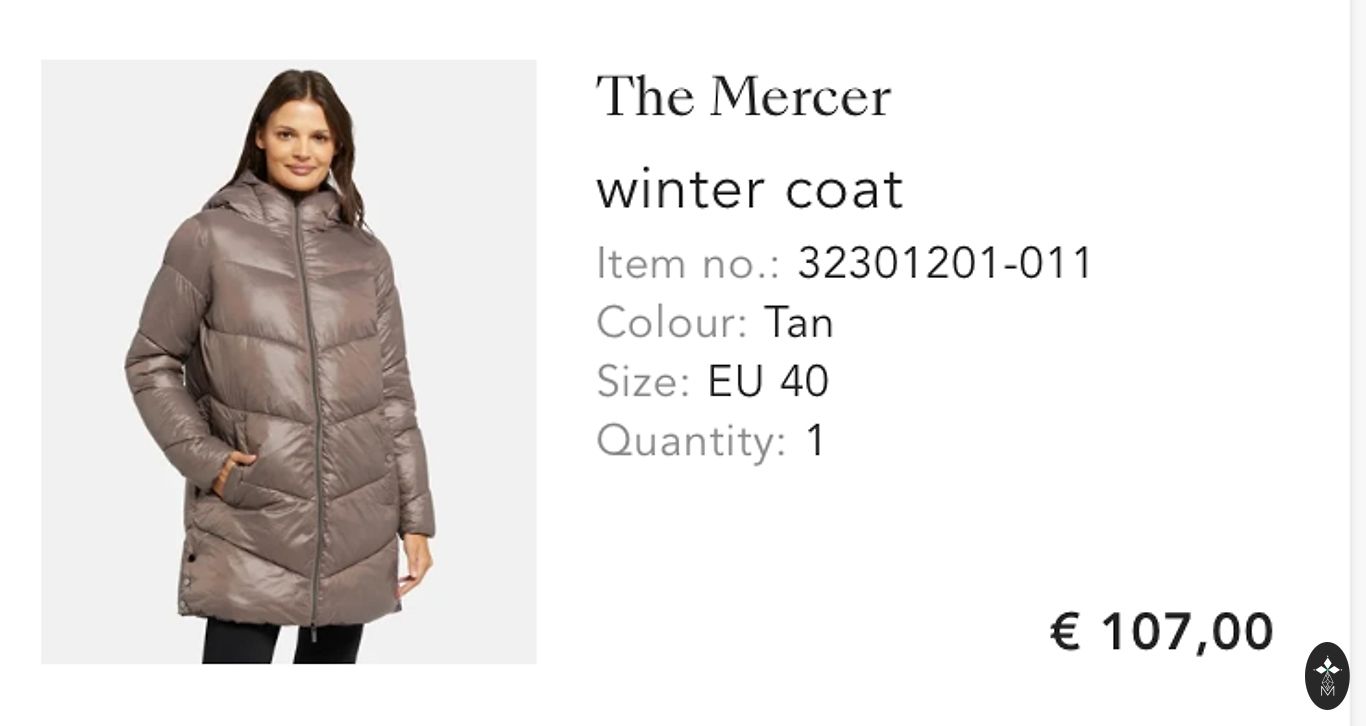Click the Size label
1366x726 pixels.
point(643,381)
